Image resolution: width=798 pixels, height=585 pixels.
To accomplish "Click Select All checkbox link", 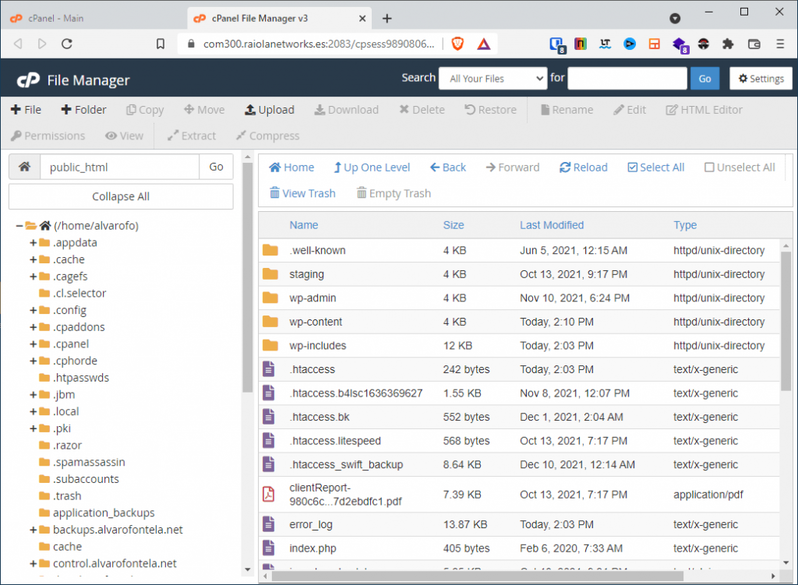I will [656, 167].
